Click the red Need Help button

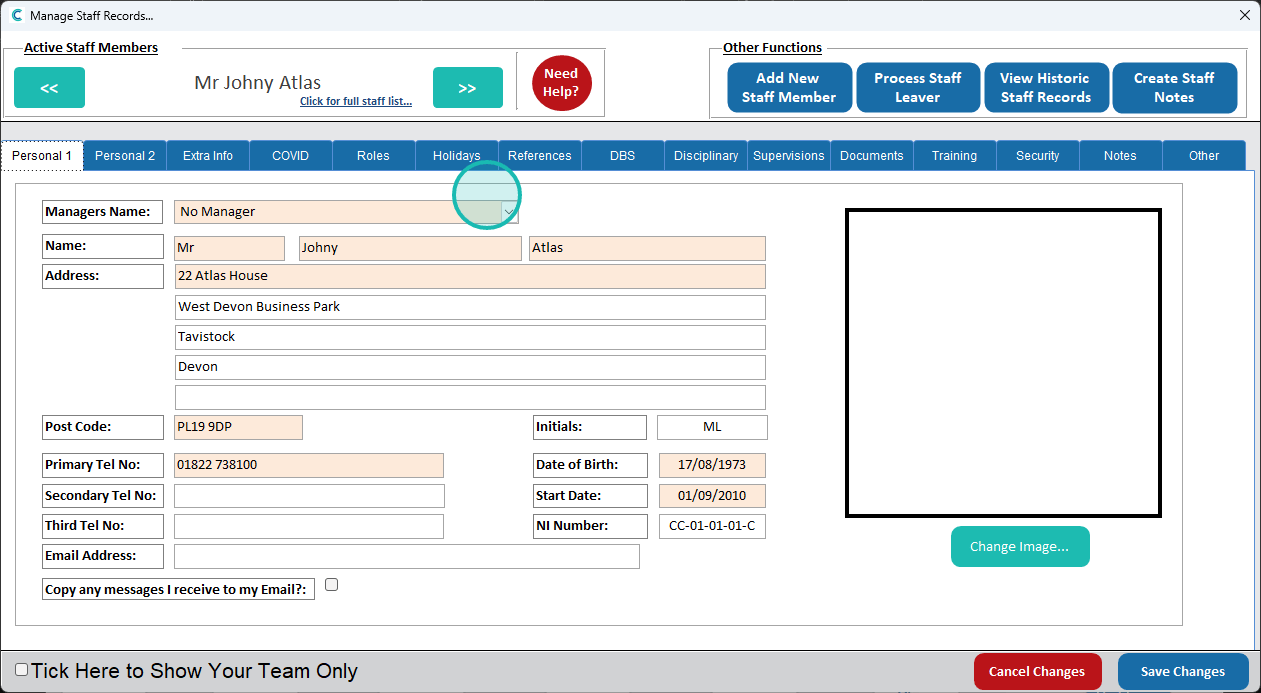[x=561, y=83]
